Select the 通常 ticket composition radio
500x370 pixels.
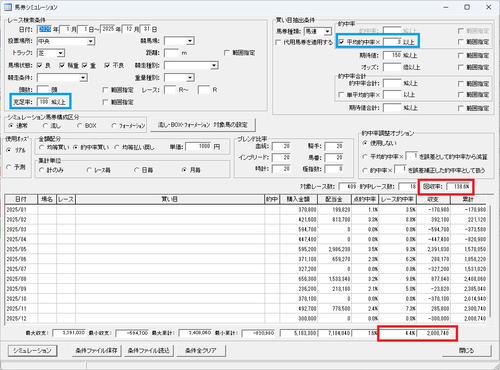click(x=11, y=126)
